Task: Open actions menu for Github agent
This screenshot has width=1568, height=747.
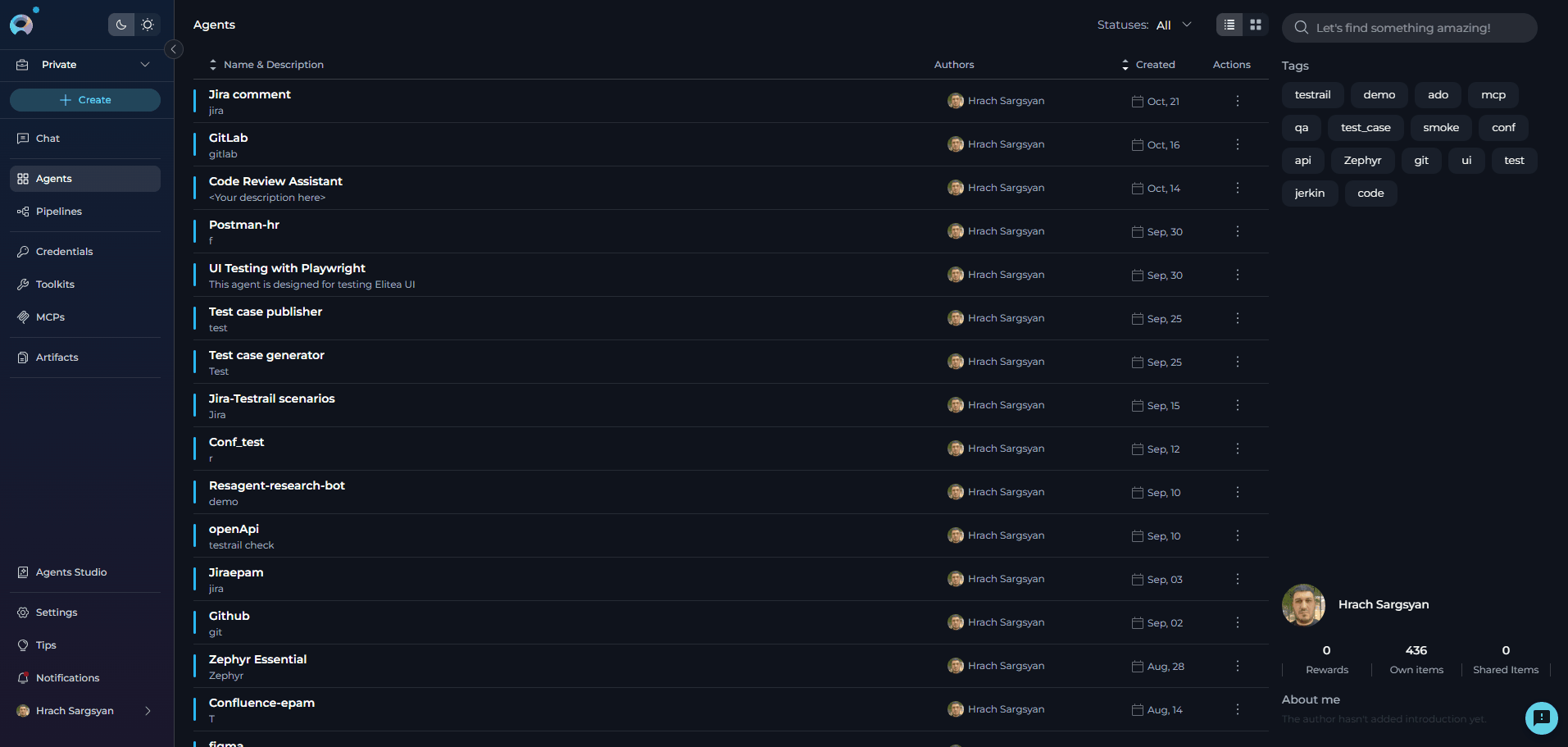Action: 1238,622
